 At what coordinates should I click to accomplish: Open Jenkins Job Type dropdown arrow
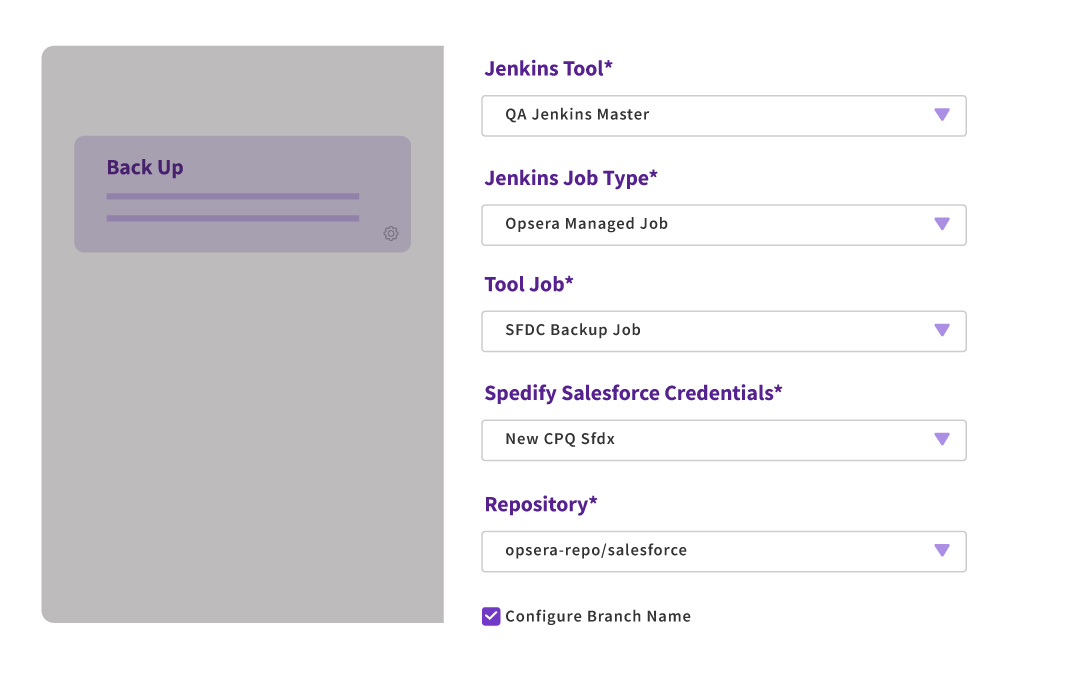coord(942,224)
